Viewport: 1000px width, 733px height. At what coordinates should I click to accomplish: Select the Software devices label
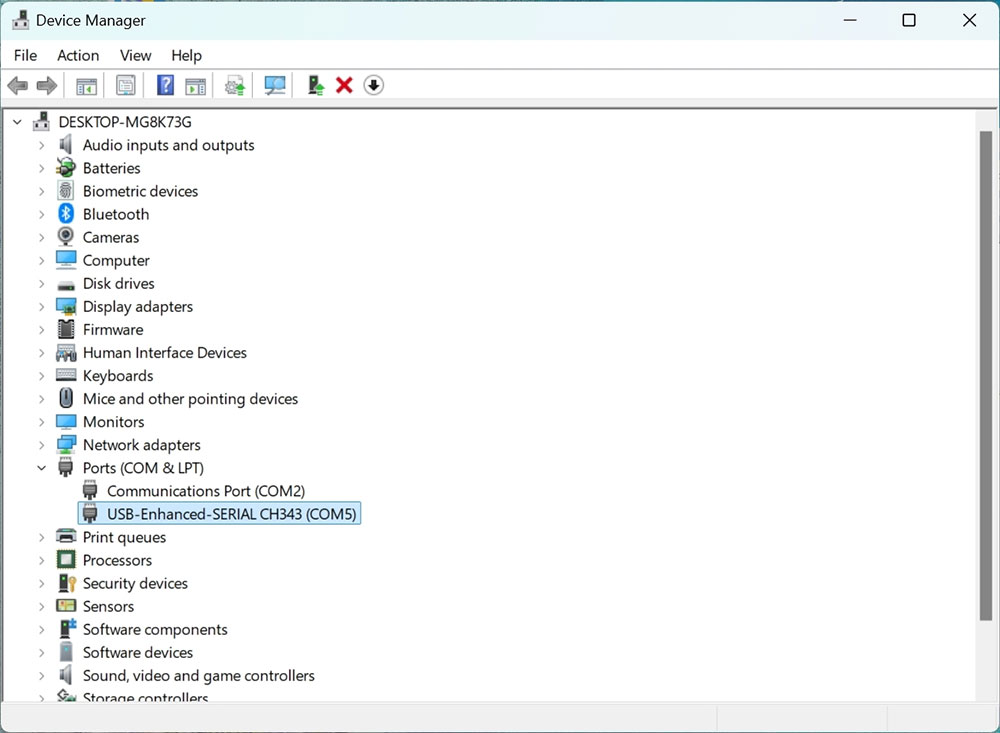[138, 652]
